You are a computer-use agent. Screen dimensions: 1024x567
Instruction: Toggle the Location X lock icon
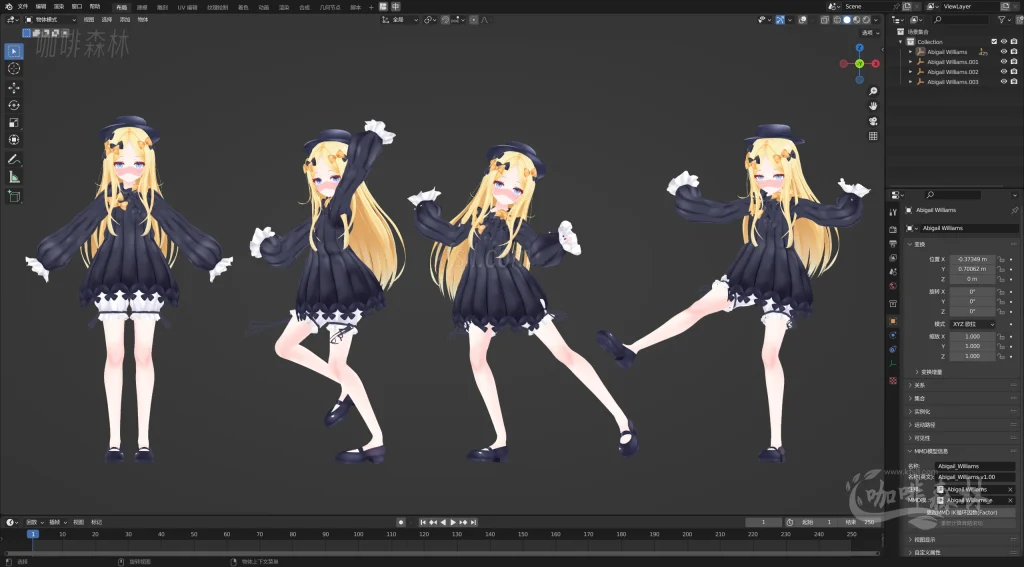pyautogui.click(x=1001, y=259)
